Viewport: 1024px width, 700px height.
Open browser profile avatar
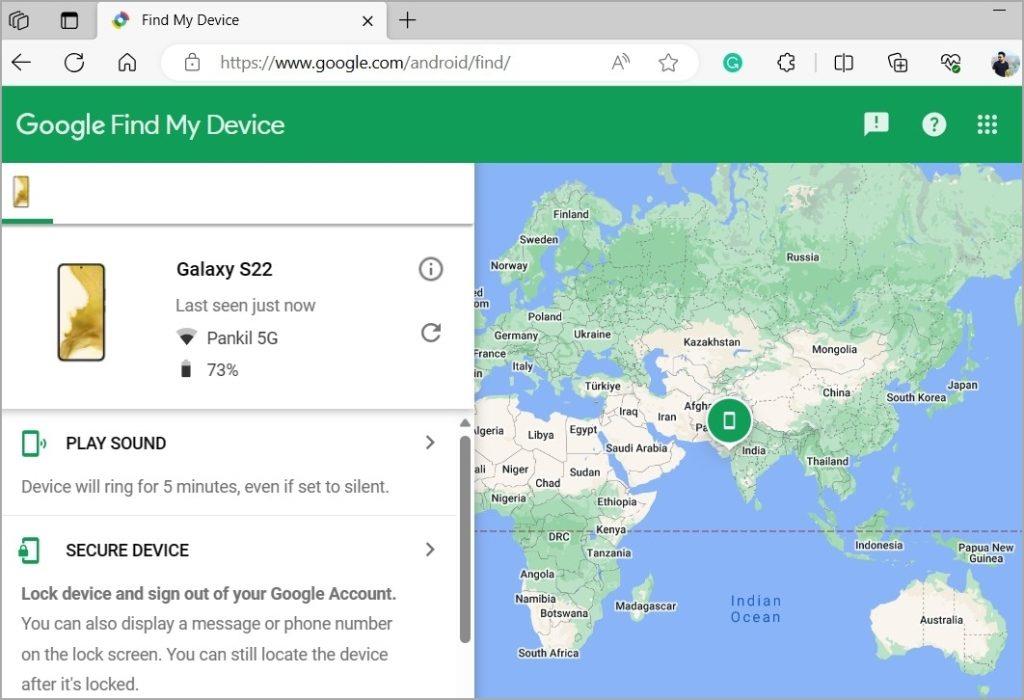click(1004, 63)
